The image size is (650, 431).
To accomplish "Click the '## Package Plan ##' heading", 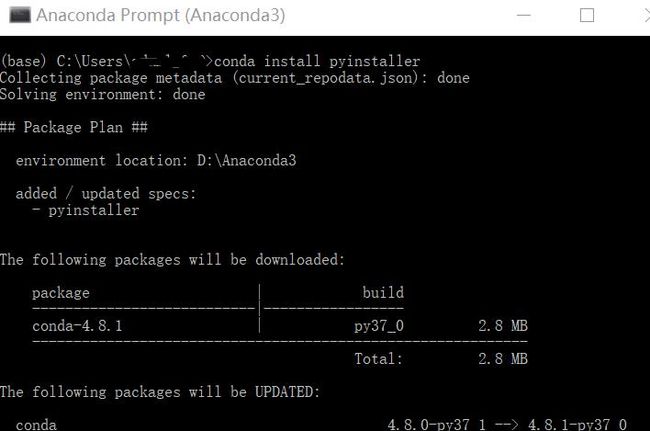I will (x=74, y=127).
